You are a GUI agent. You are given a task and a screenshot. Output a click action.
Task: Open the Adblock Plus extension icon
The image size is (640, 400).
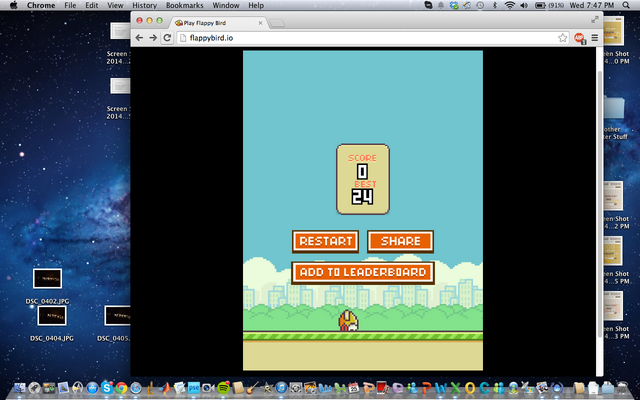pyautogui.click(x=580, y=38)
